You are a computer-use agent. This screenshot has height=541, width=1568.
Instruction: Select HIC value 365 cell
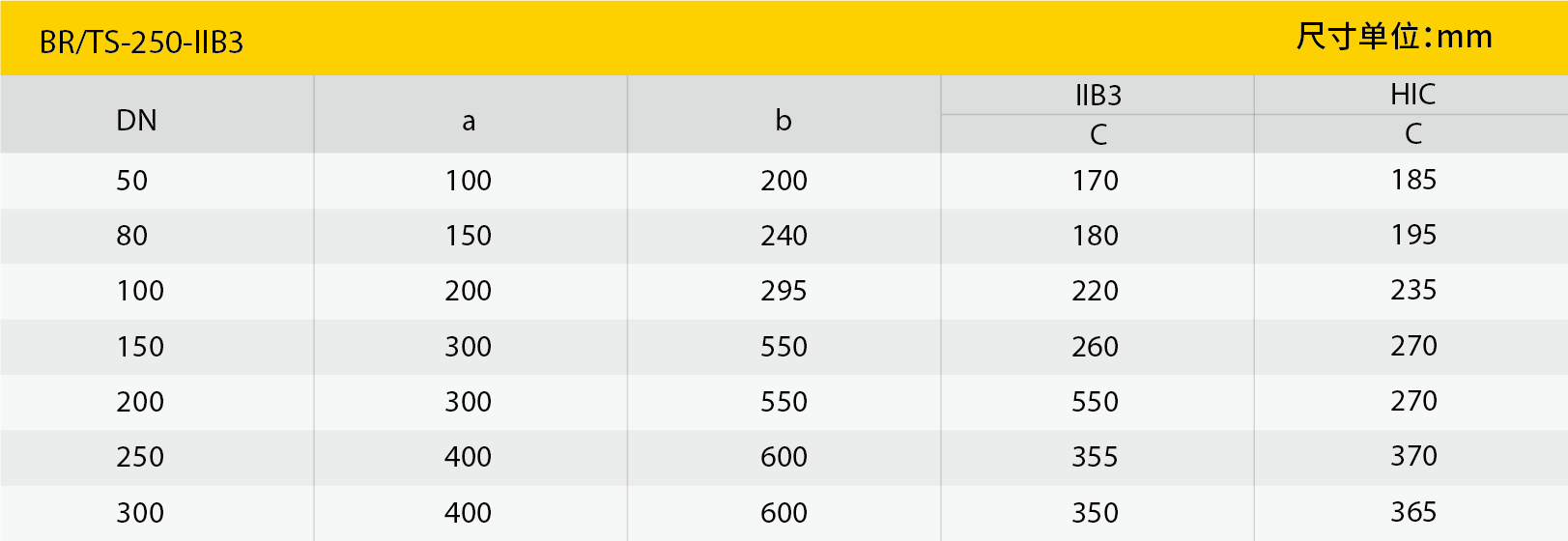coord(1413,512)
